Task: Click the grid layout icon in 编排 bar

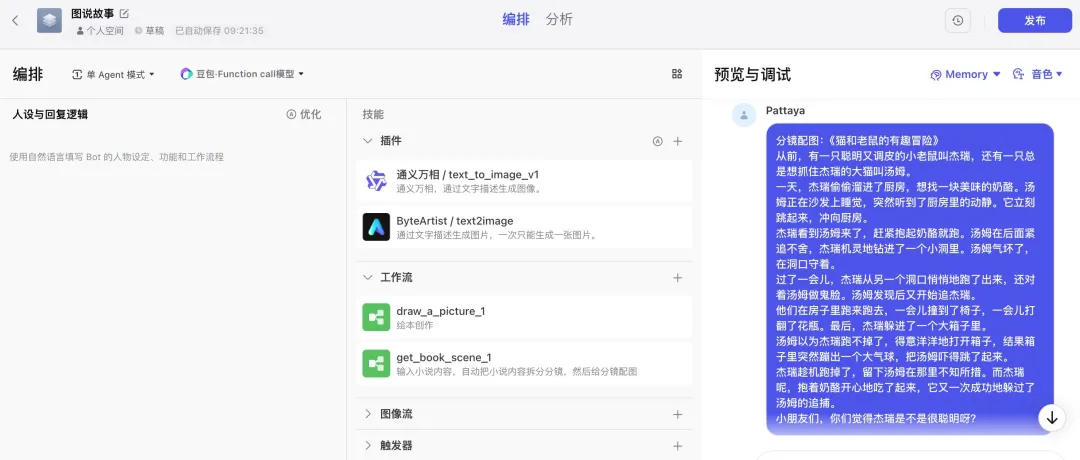Action: tap(677, 74)
